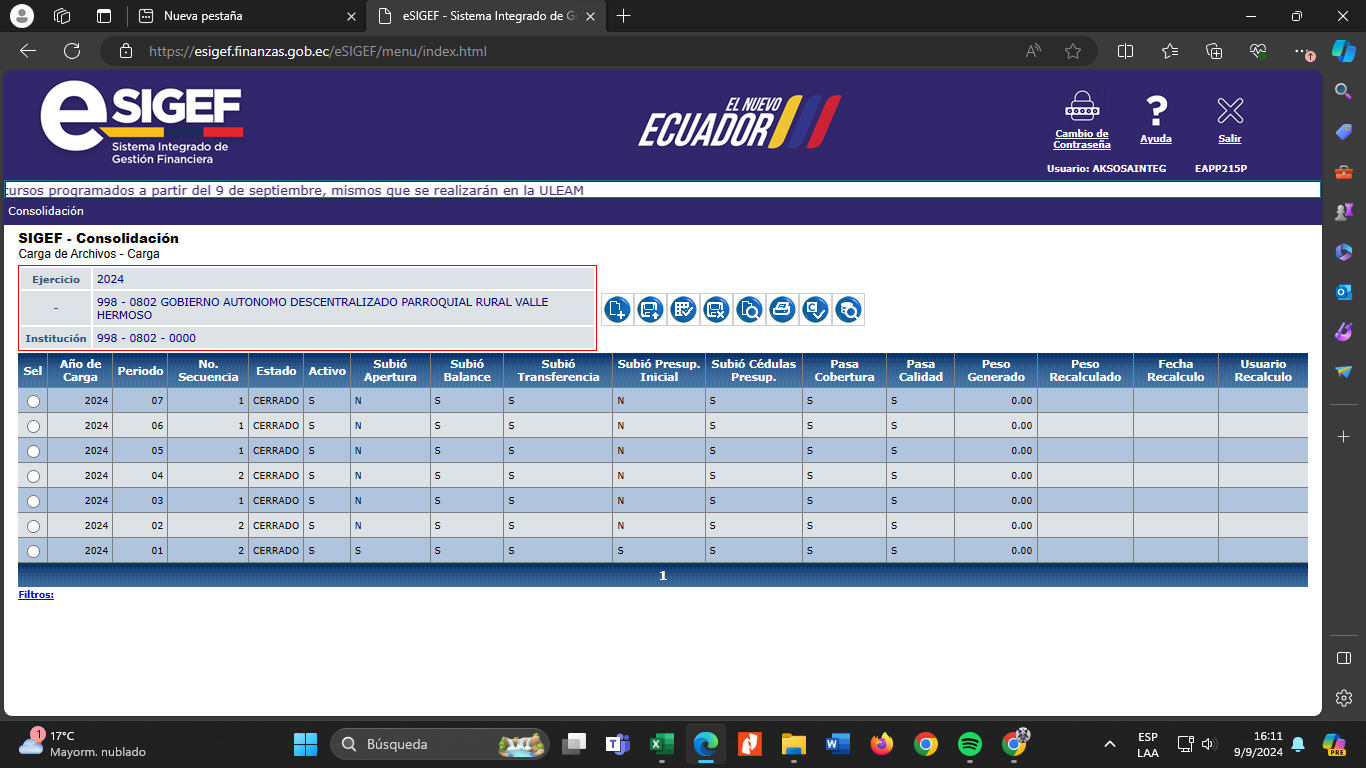This screenshot has height=768, width=1366.
Task: Click the document search magnifier icon
Action: pos(749,310)
